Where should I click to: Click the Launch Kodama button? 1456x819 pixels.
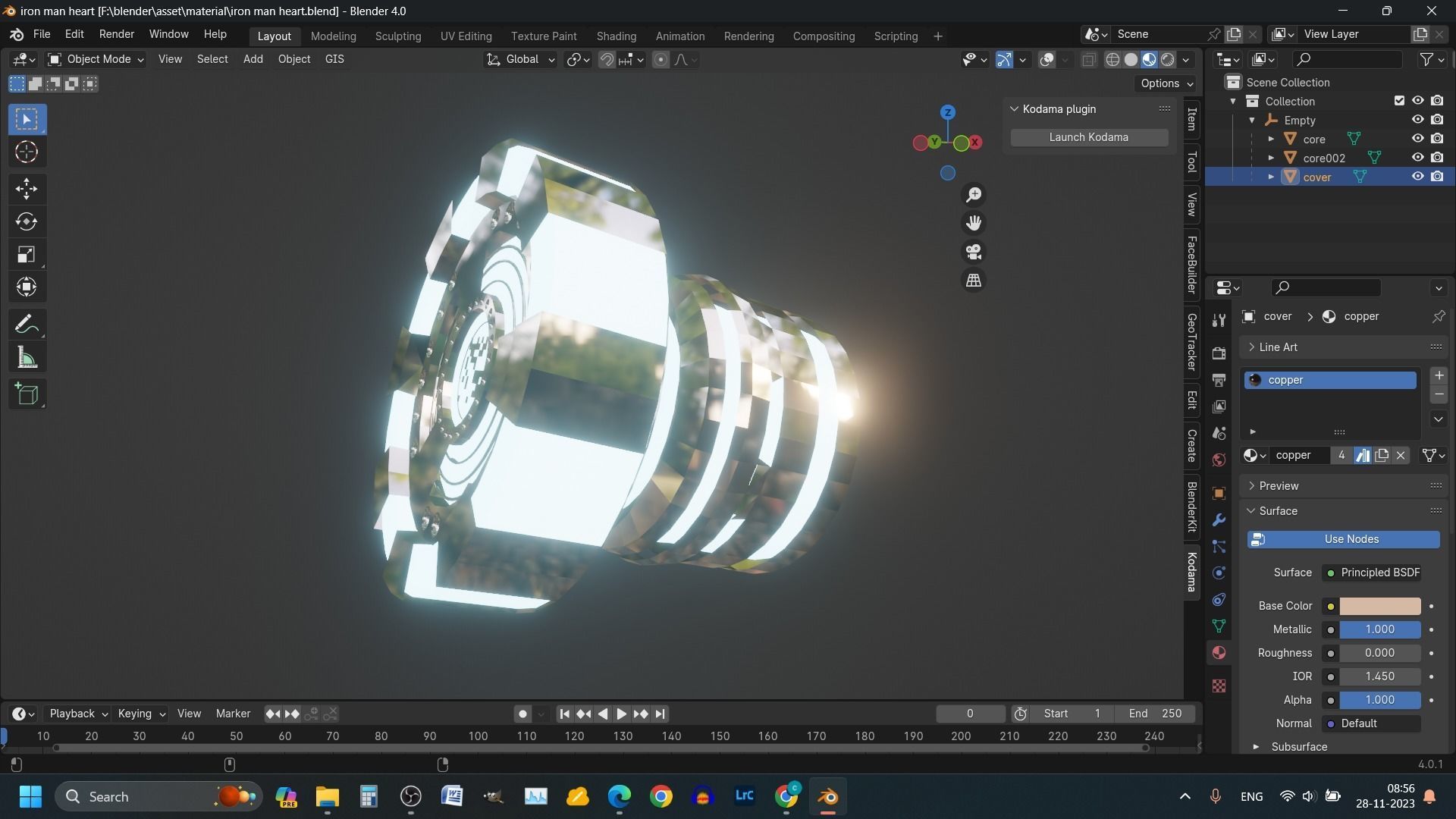coord(1088,137)
